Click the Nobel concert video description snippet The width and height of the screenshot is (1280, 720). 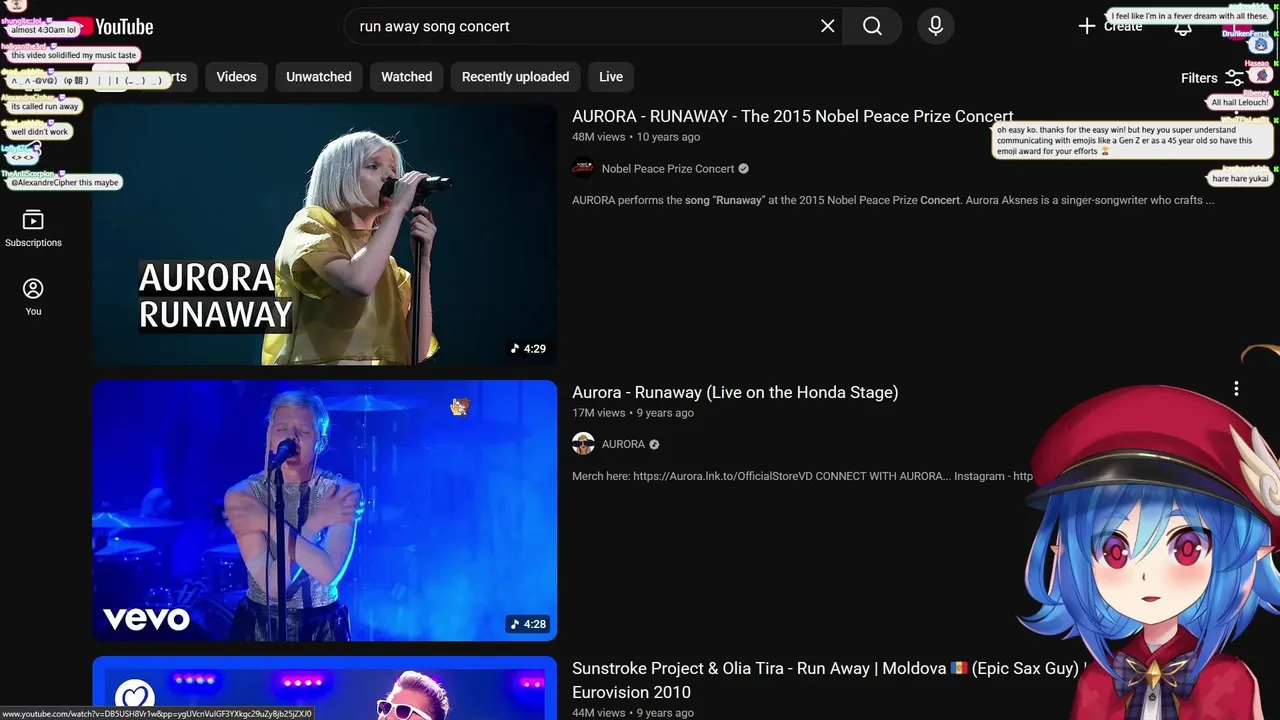[x=893, y=200]
